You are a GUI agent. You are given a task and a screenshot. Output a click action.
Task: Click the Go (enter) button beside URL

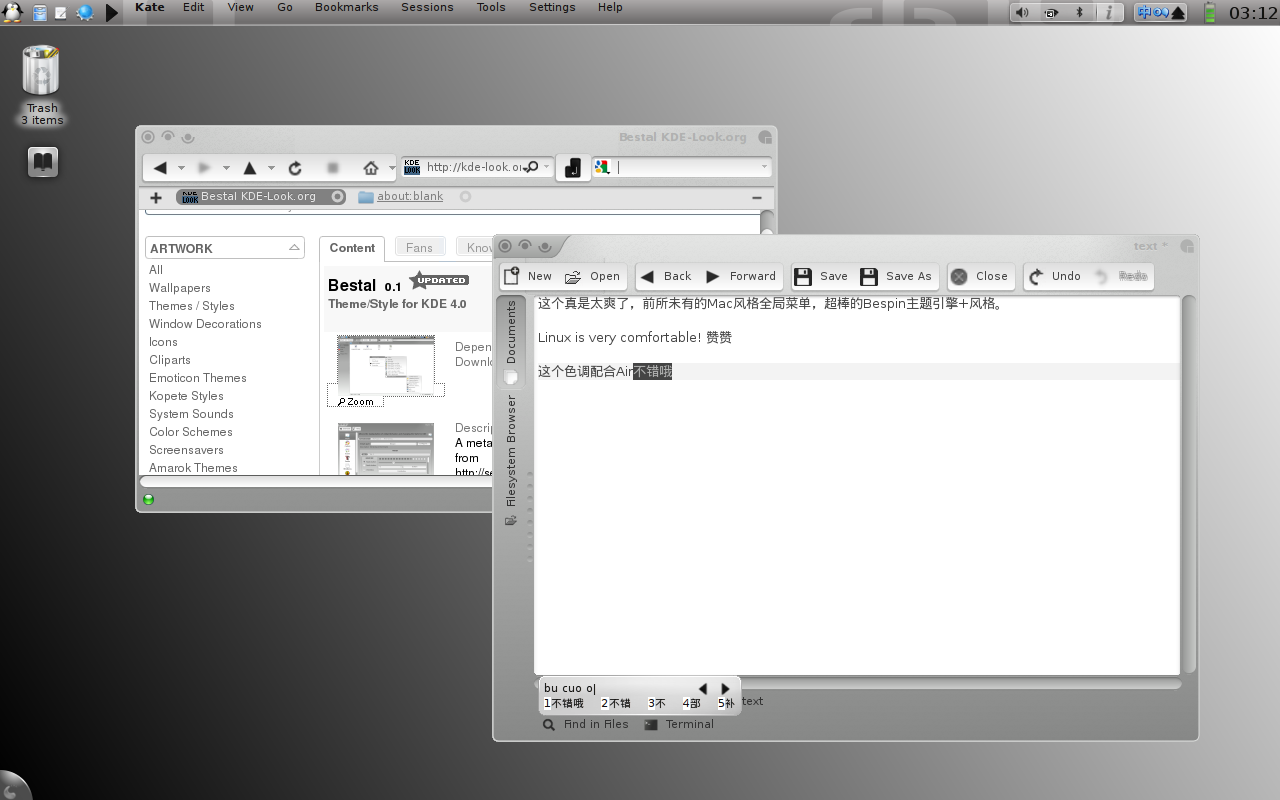pos(572,168)
